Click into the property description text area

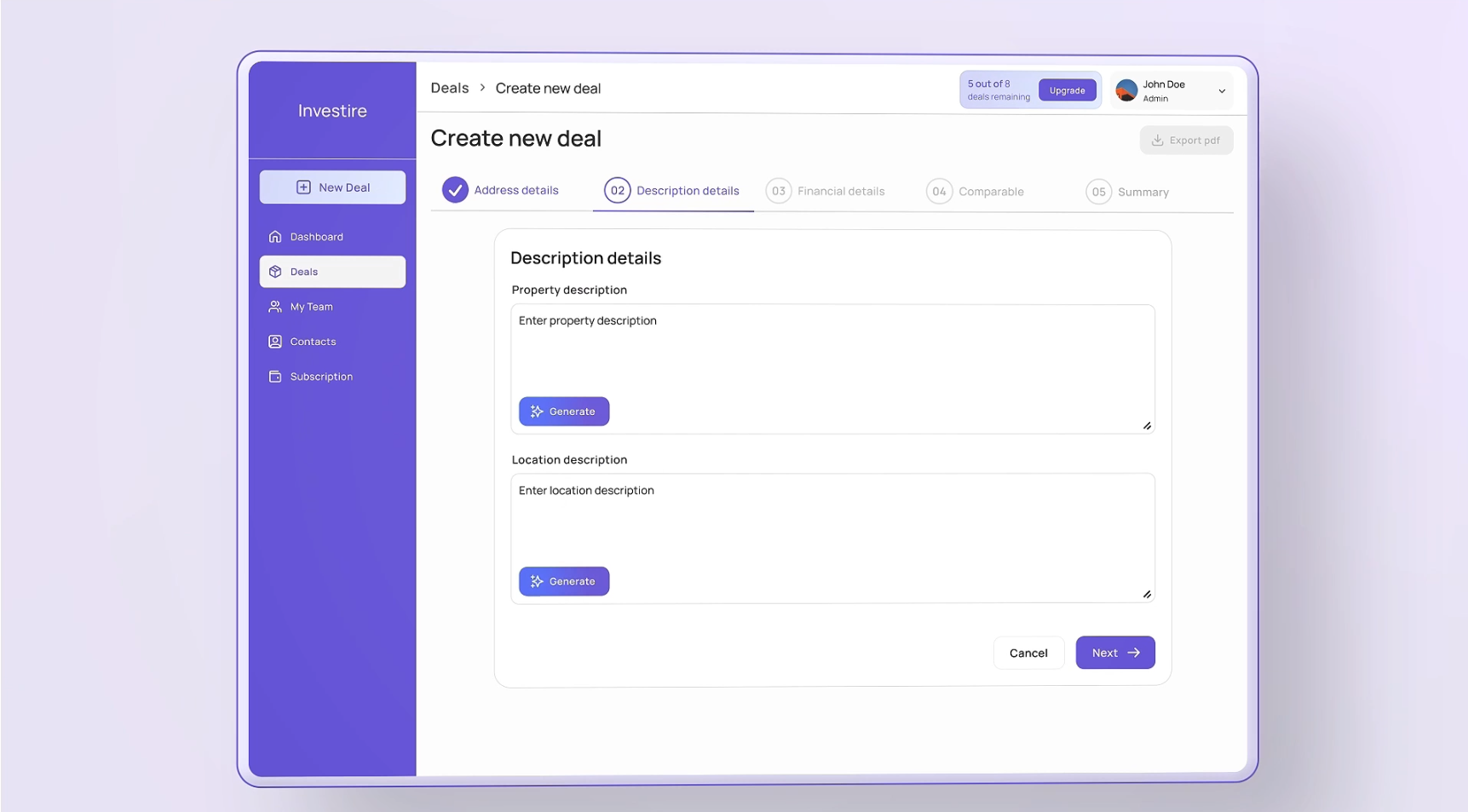pyautogui.click(x=832, y=354)
